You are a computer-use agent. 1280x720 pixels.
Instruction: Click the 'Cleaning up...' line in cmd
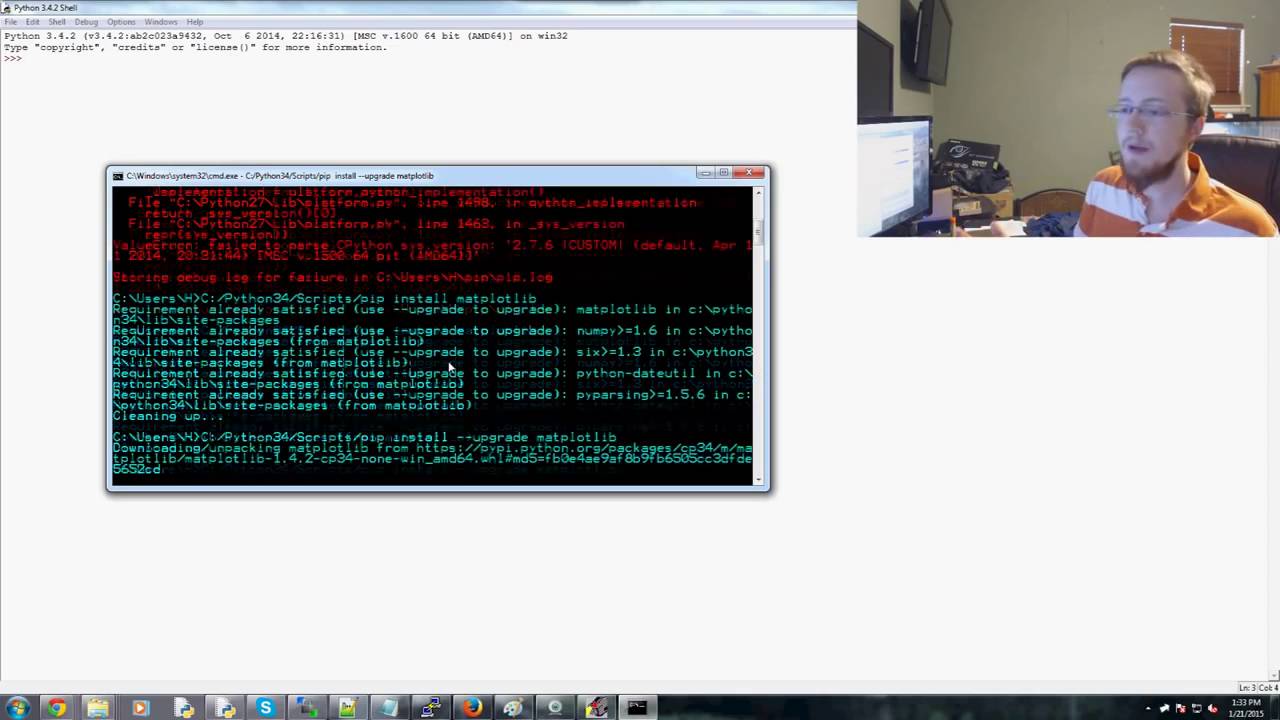[167, 416]
